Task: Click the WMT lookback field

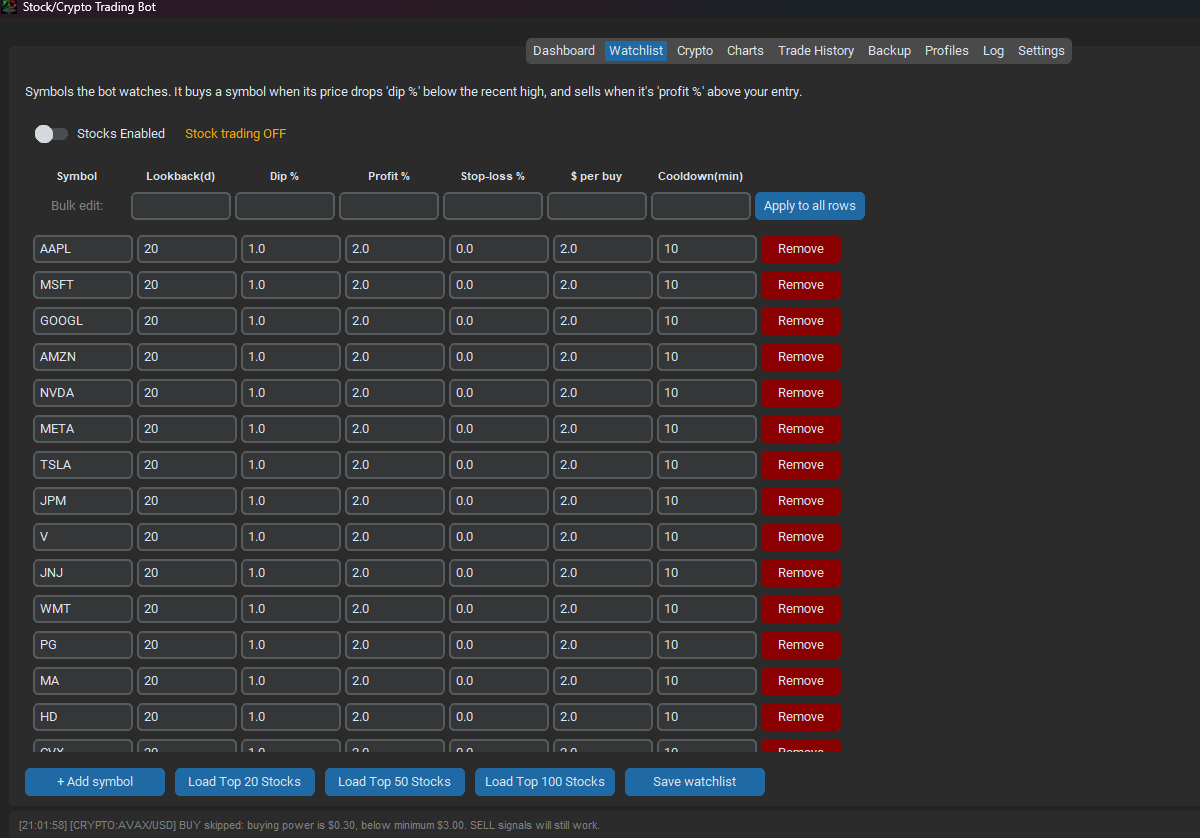Action: pos(187,609)
